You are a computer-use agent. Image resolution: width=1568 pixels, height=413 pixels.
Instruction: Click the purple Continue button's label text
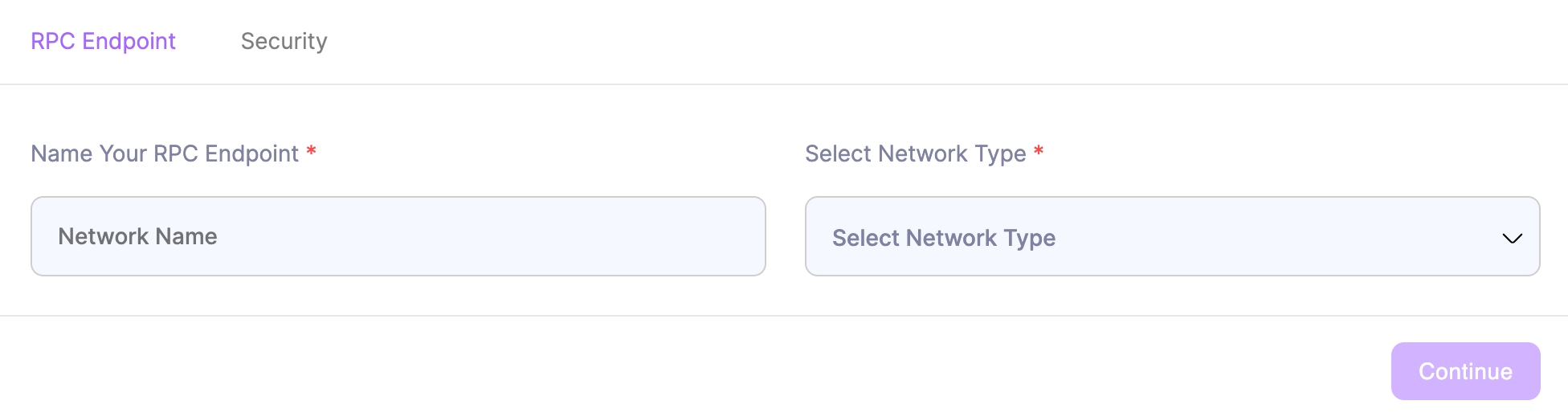(1465, 371)
